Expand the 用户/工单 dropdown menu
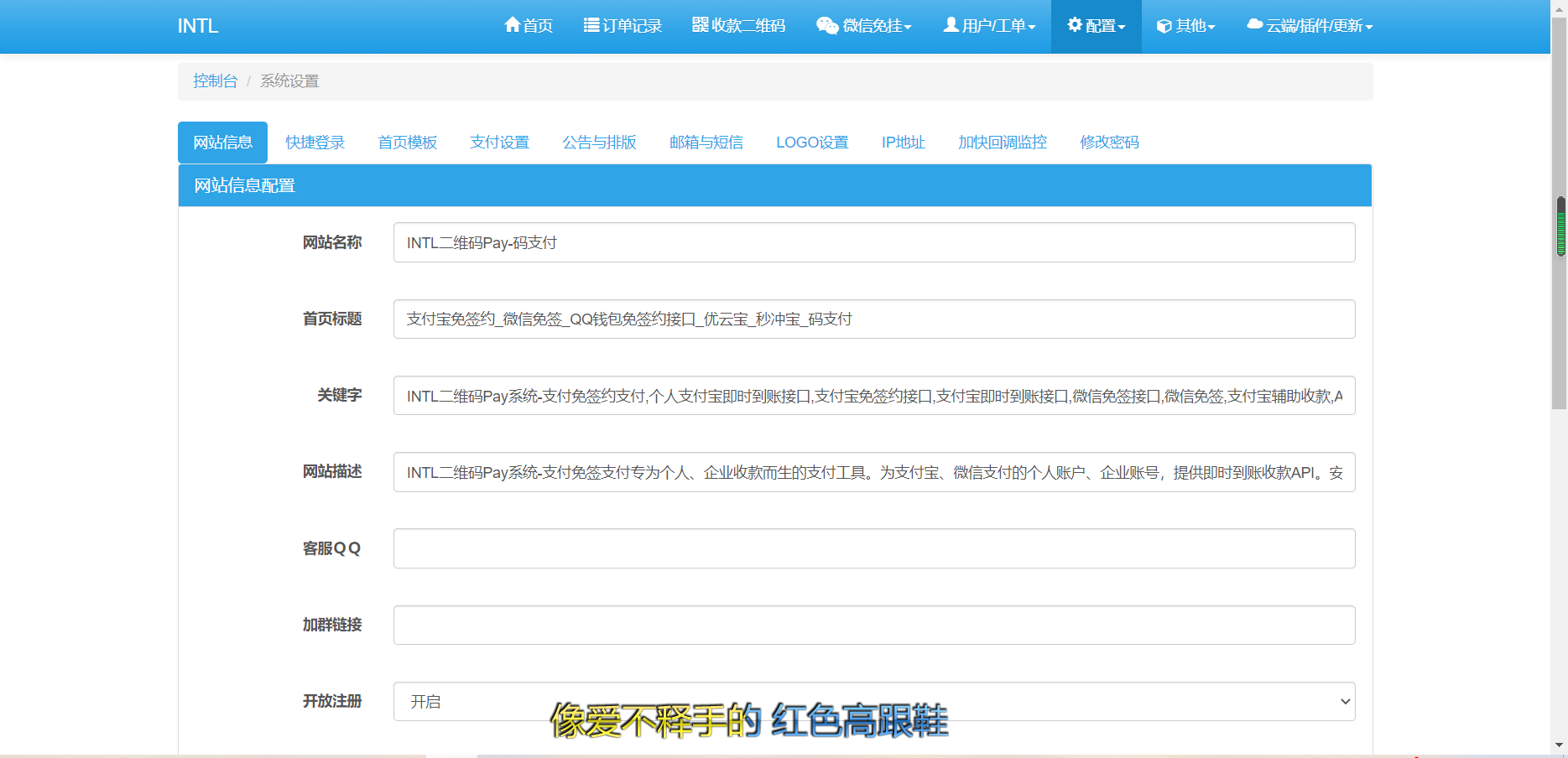This screenshot has height=758, width=1568. point(989,26)
